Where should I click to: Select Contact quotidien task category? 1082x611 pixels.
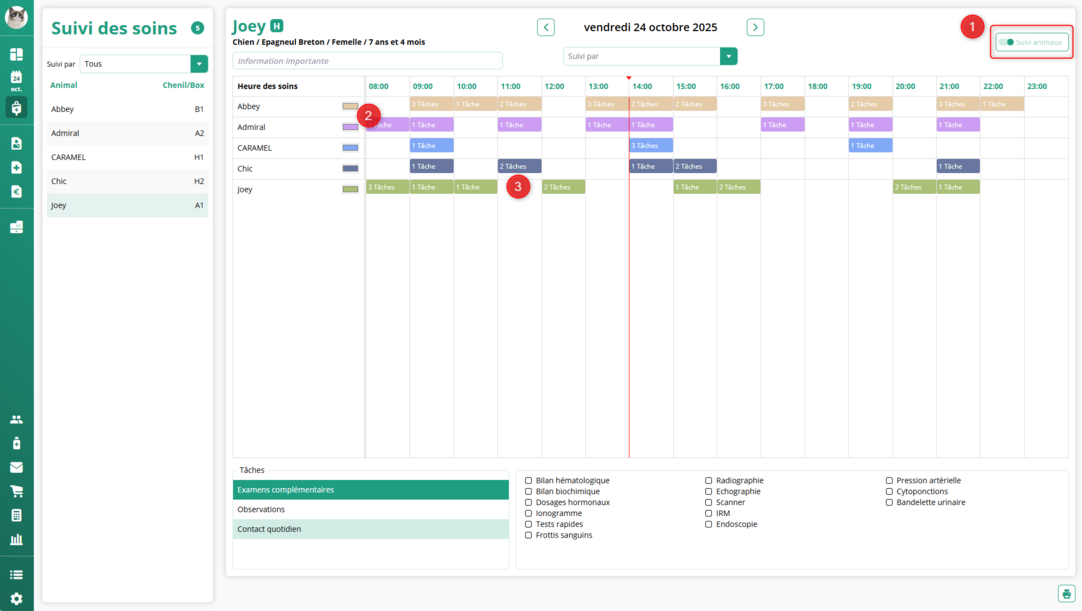(x=370, y=529)
